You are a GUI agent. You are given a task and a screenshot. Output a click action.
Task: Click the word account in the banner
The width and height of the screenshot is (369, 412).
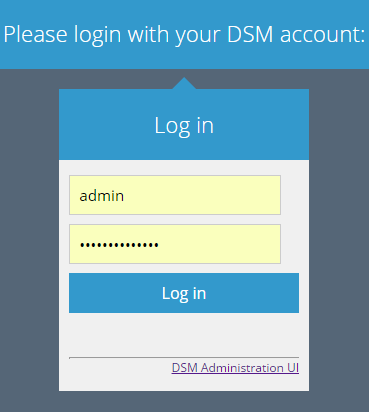pyautogui.click(x=320, y=35)
